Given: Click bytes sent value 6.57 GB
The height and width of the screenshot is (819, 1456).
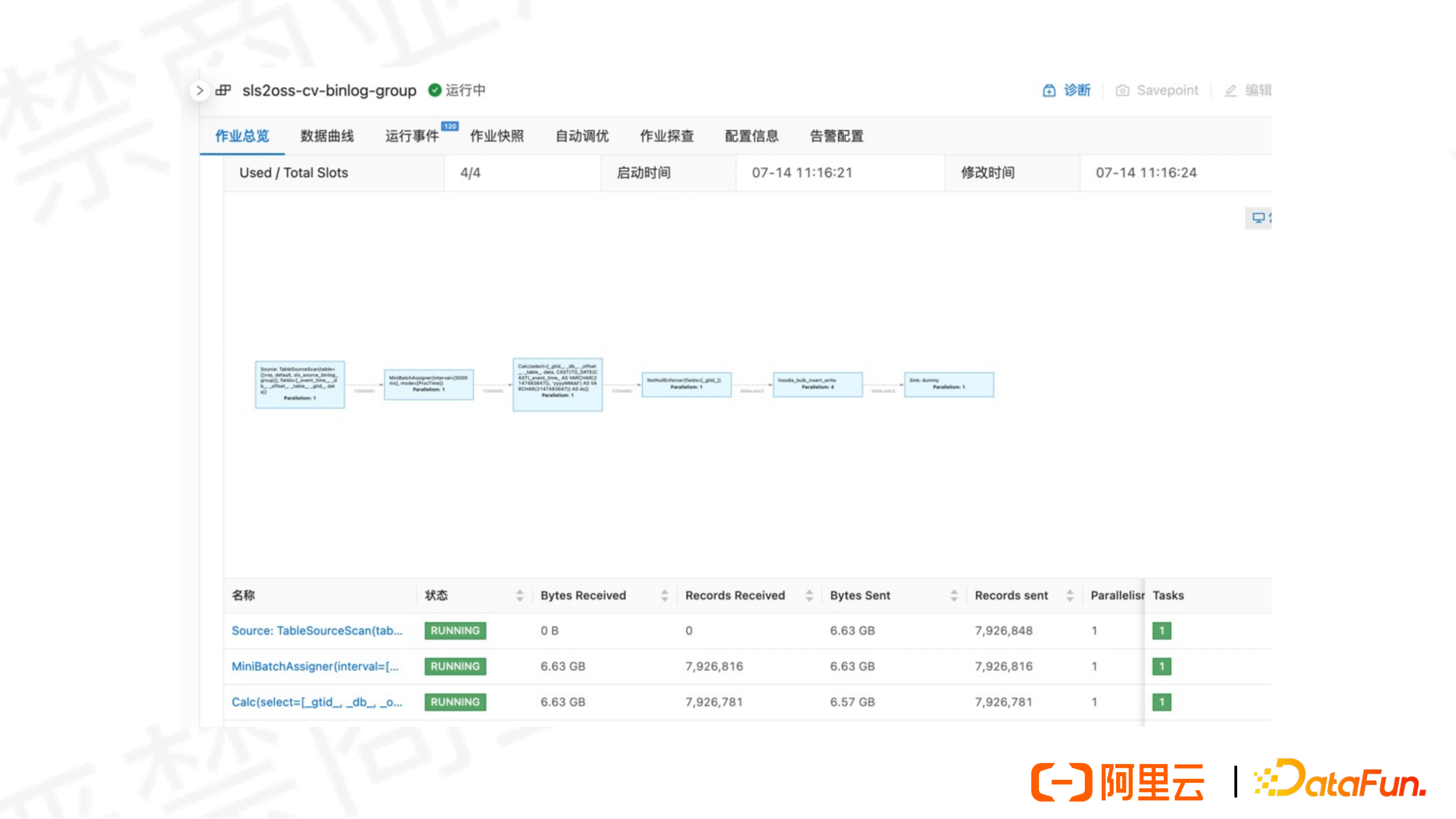Looking at the screenshot, I should point(852,702).
